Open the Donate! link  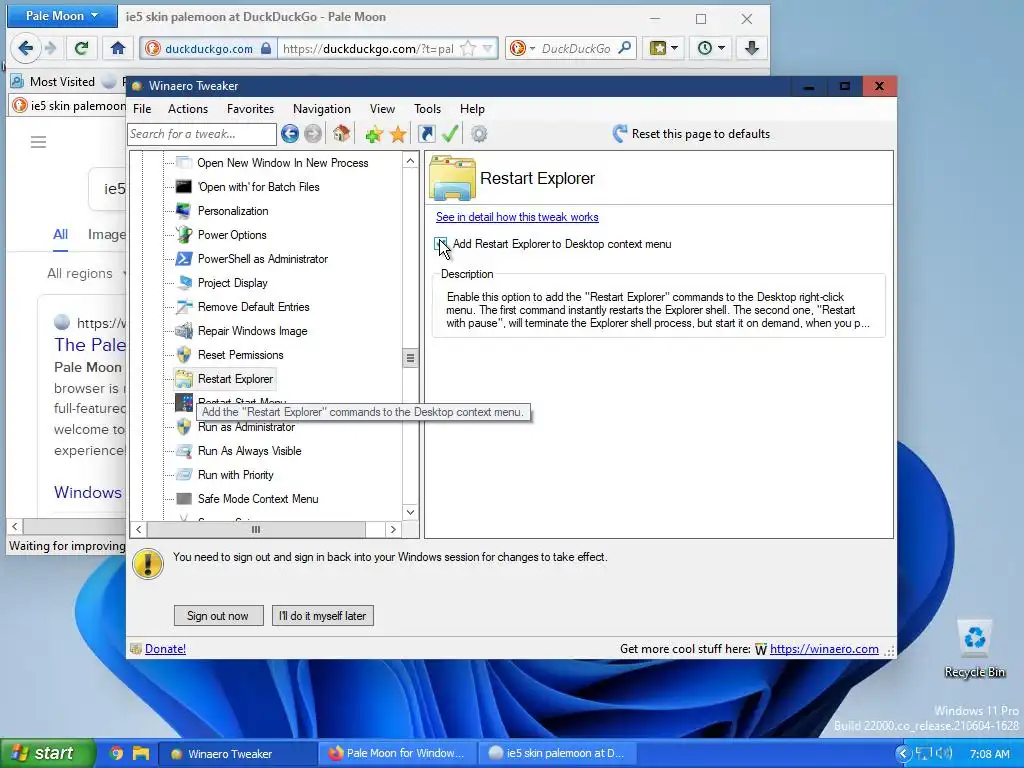165,648
